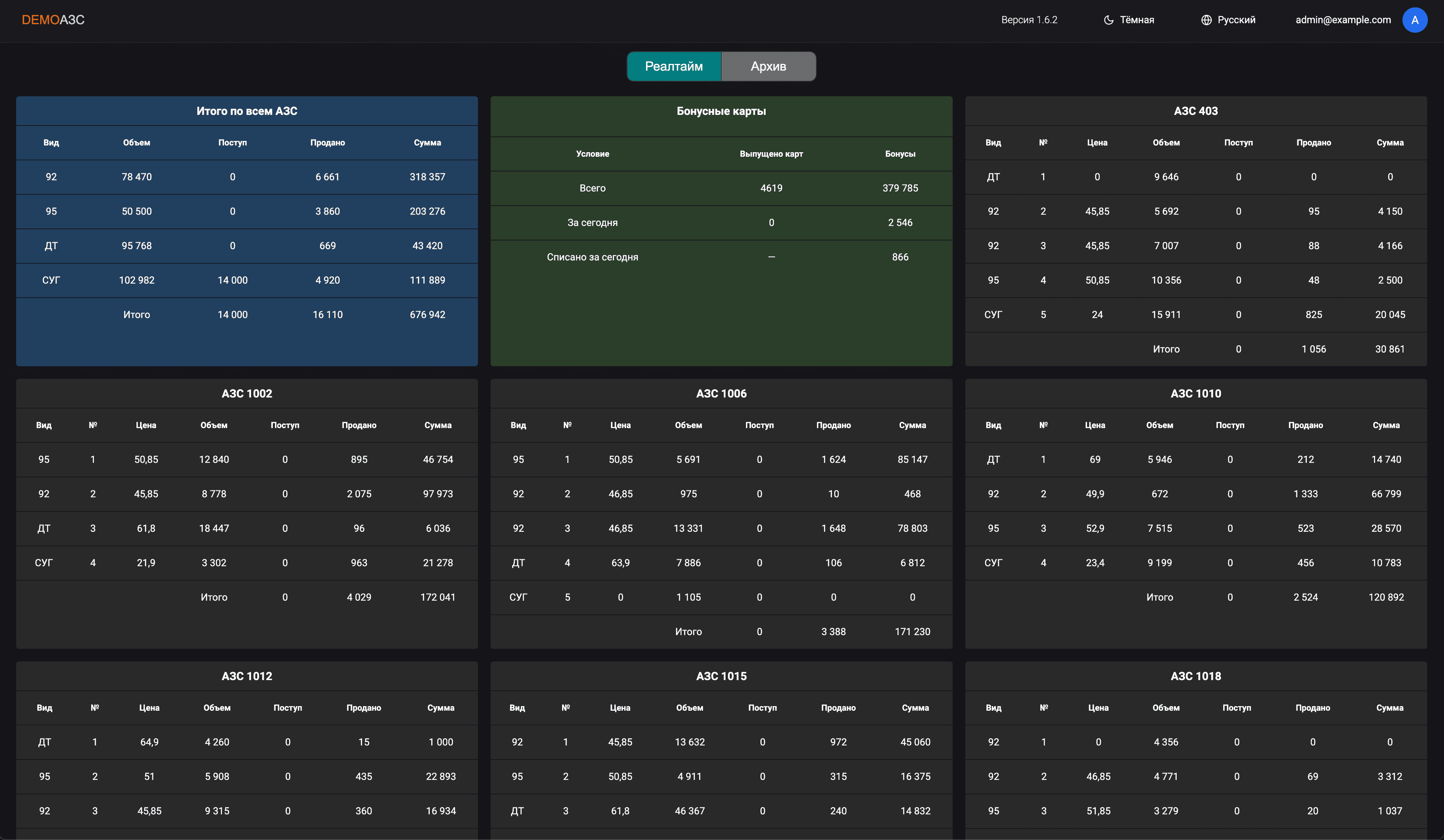Image resolution: width=1444 pixels, height=840 pixels.
Task: Toggle the dark theme moon icon
Action: coord(1108,20)
